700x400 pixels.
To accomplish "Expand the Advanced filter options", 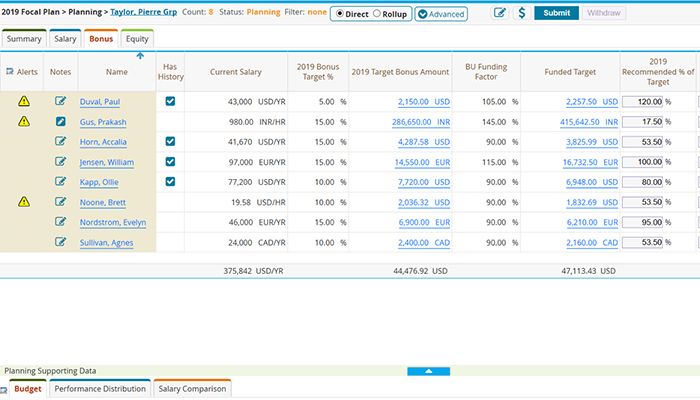I will (x=440, y=14).
